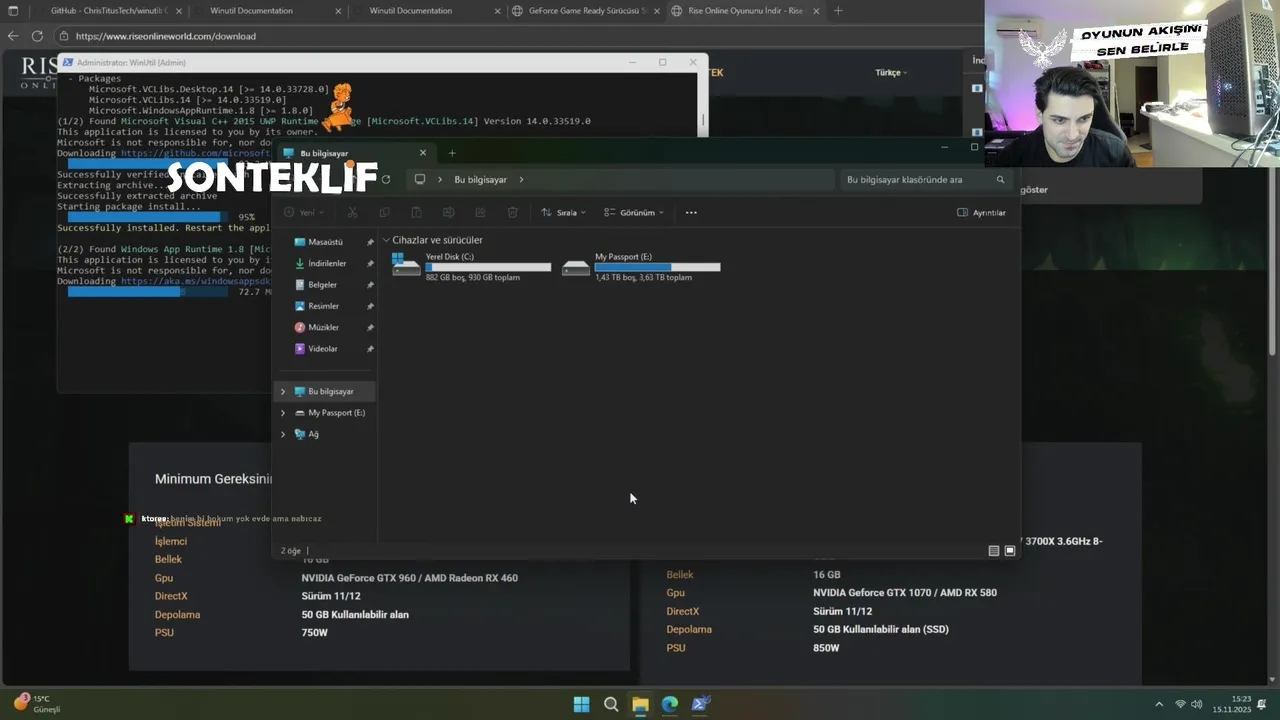1280x720 pixels.
Task: Toggle the Ayrıntılar details pane button
Action: 981,212
